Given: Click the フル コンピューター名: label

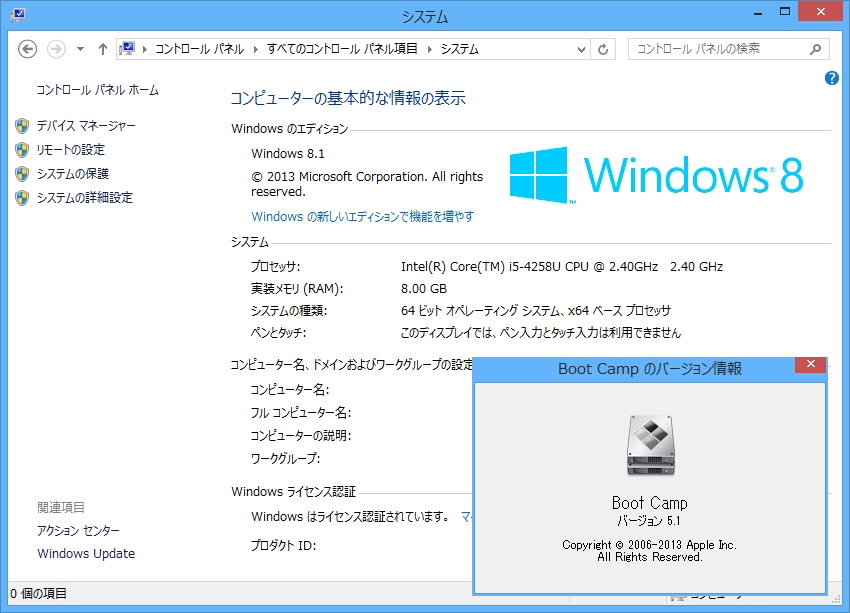Looking at the screenshot, I should [301, 412].
